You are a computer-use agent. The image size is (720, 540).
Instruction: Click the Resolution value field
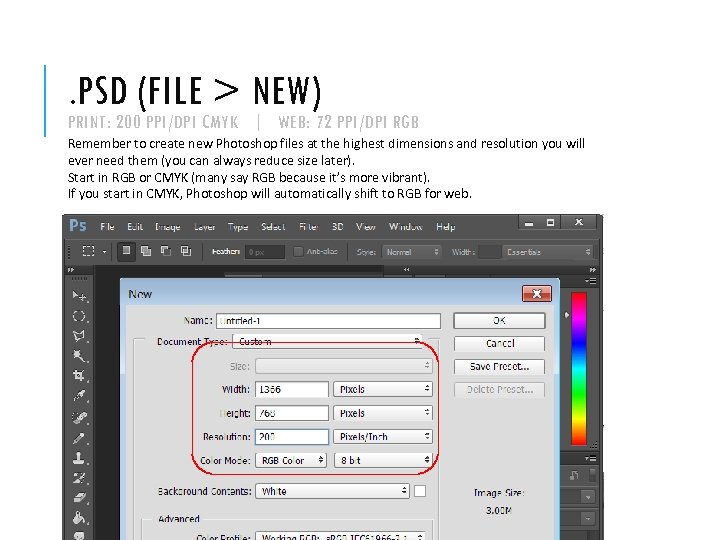(292, 437)
